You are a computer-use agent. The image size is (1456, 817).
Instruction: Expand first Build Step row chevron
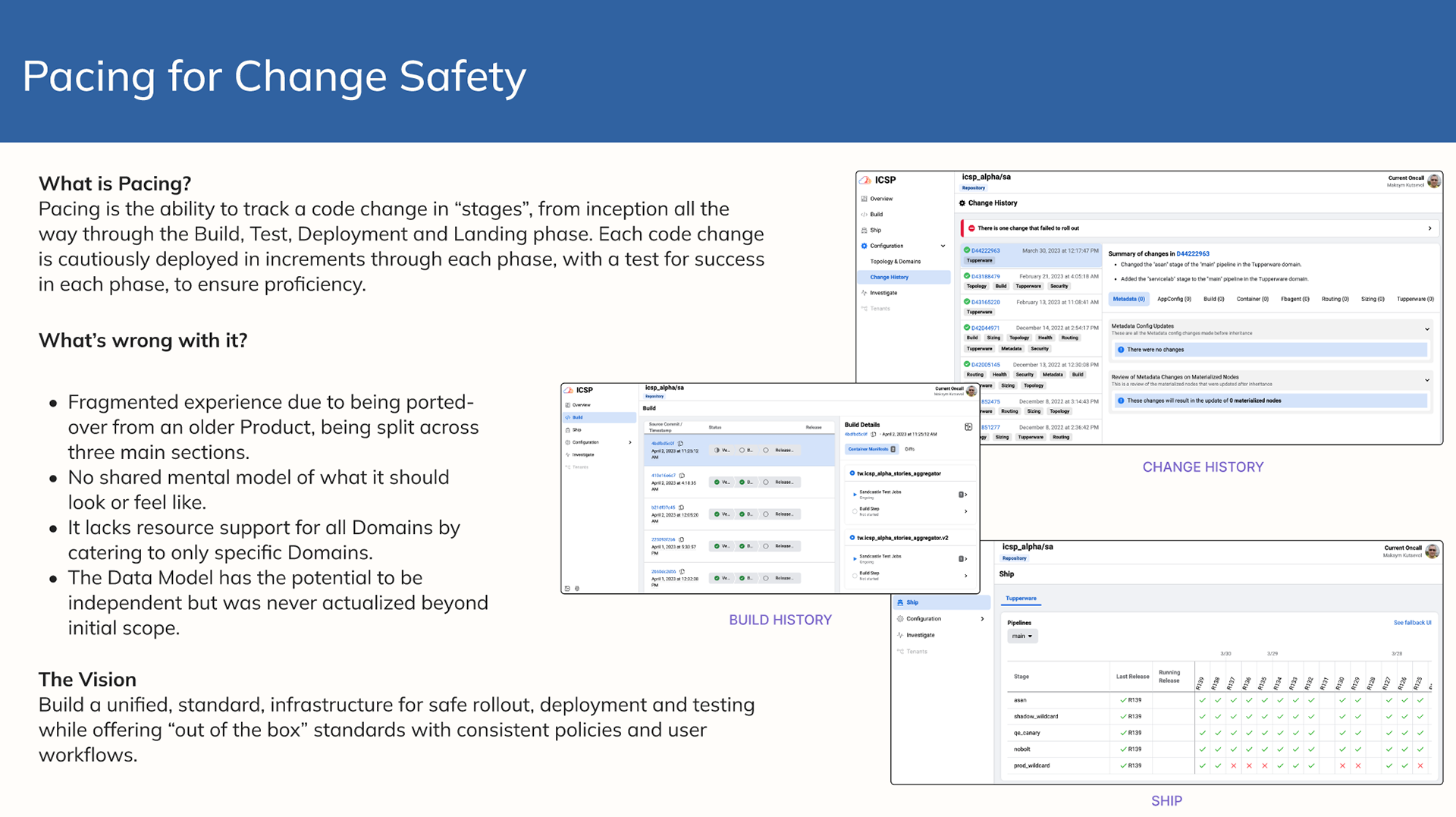click(965, 511)
